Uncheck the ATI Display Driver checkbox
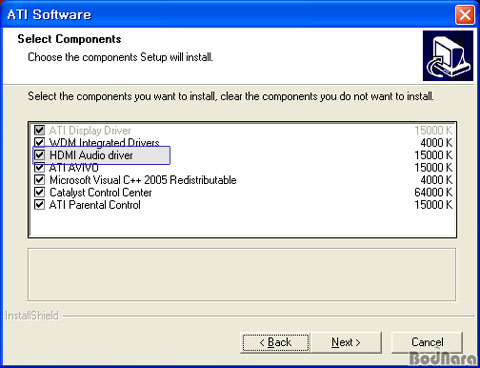 click(39, 130)
